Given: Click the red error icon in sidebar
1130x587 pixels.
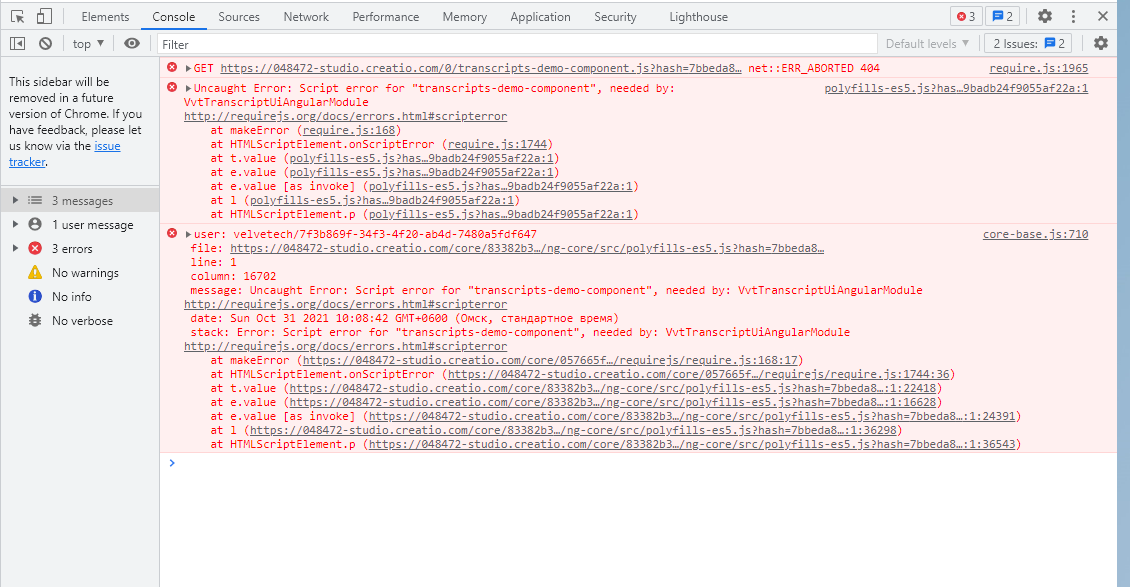Looking at the screenshot, I should tap(35, 248).
